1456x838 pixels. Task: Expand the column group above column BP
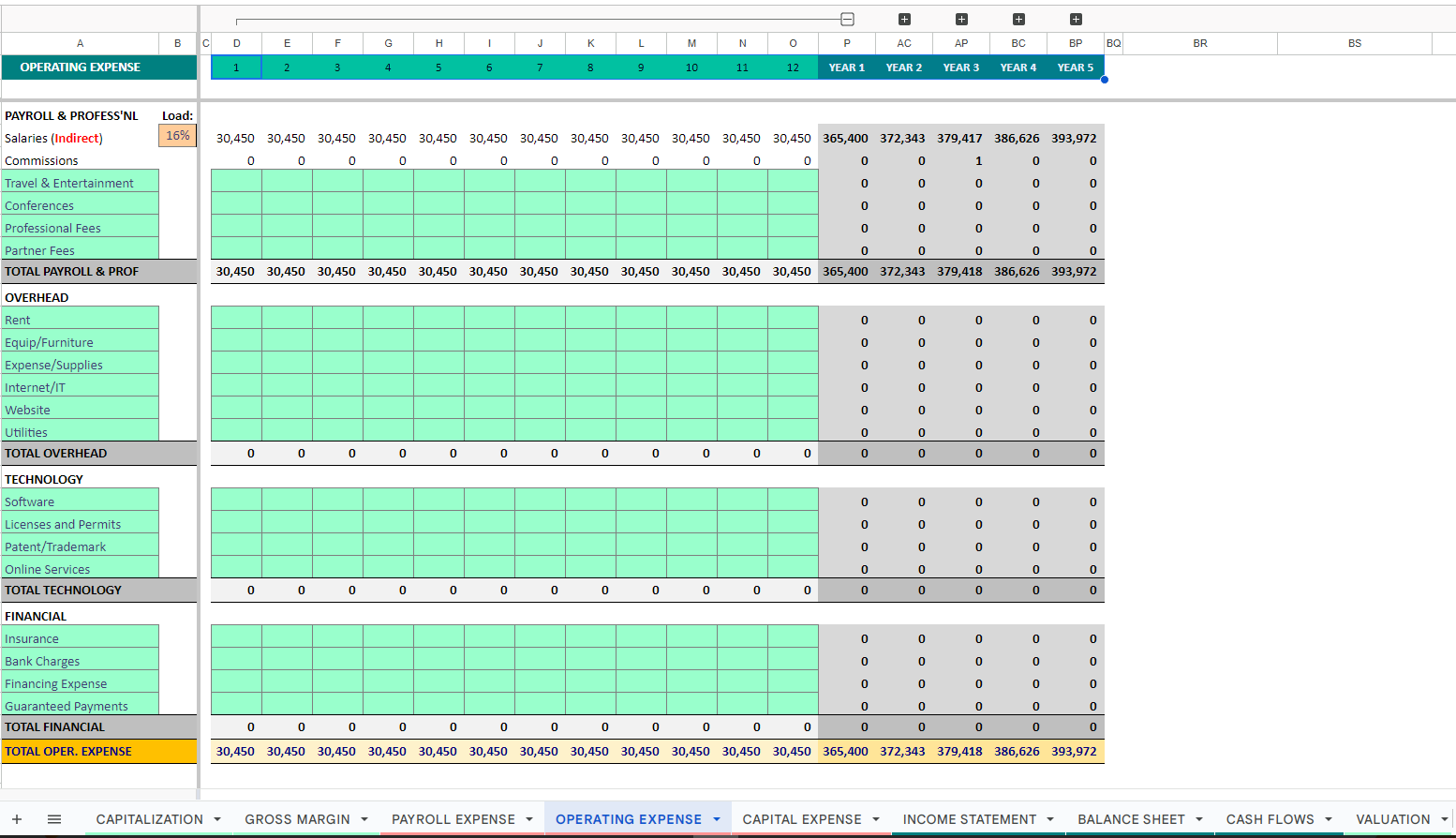click(1076, 19)
